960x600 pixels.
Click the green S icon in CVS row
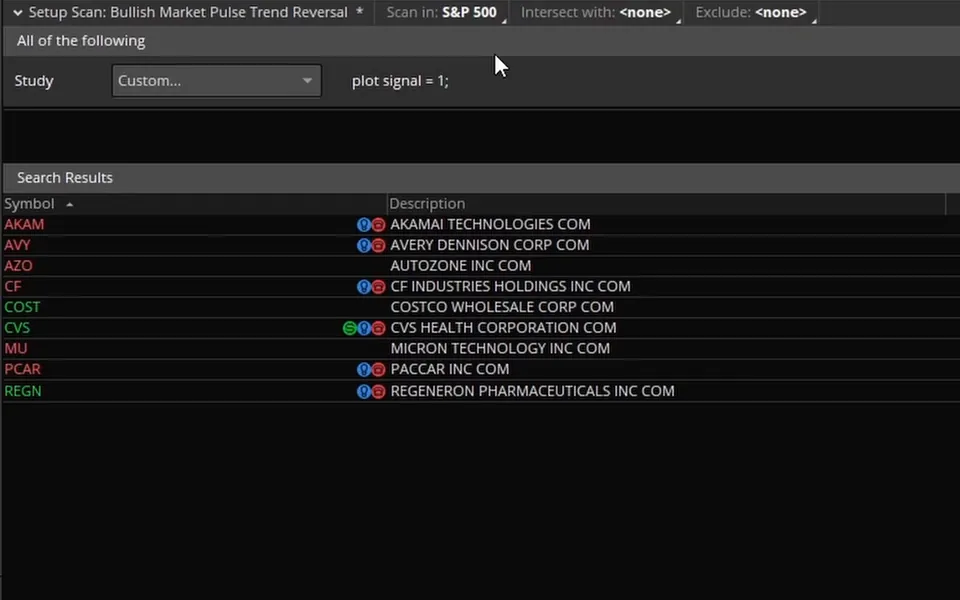(x=350, y=328)
